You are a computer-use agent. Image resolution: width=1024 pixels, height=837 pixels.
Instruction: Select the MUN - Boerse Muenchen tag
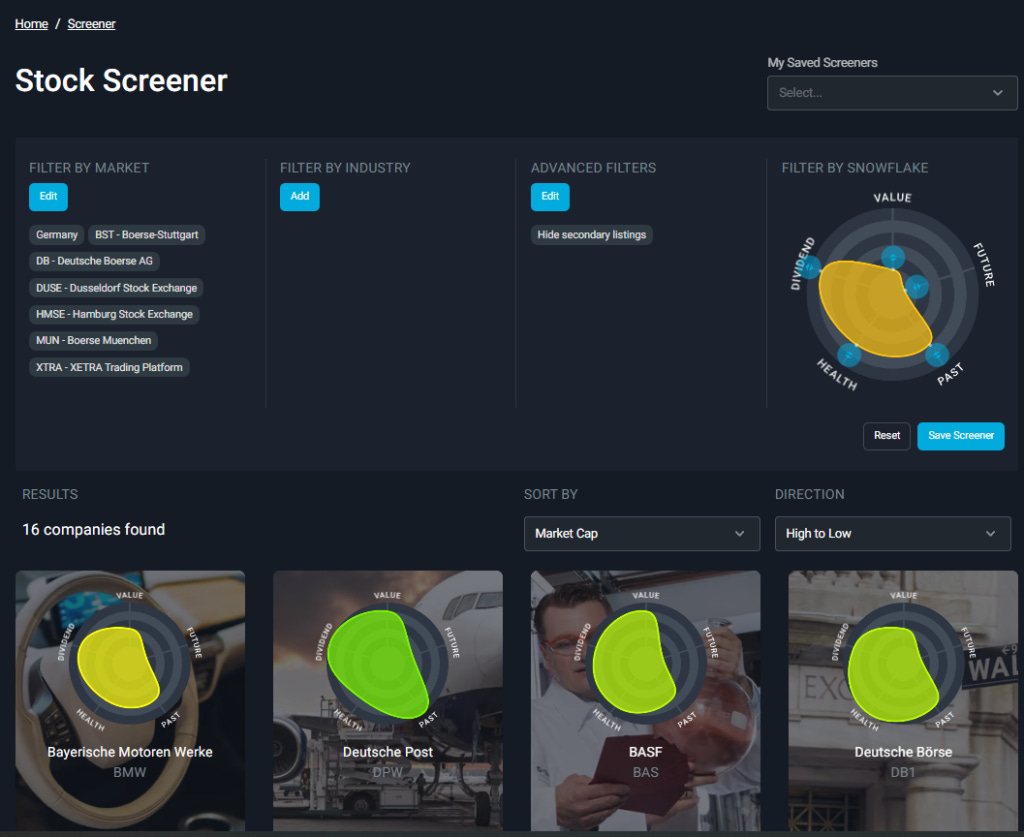(93, 340)
